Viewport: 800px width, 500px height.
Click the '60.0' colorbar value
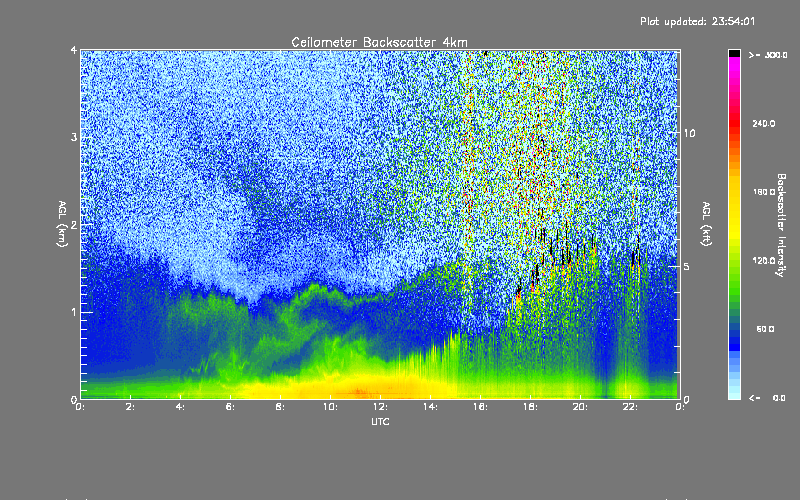pos(765,329)
